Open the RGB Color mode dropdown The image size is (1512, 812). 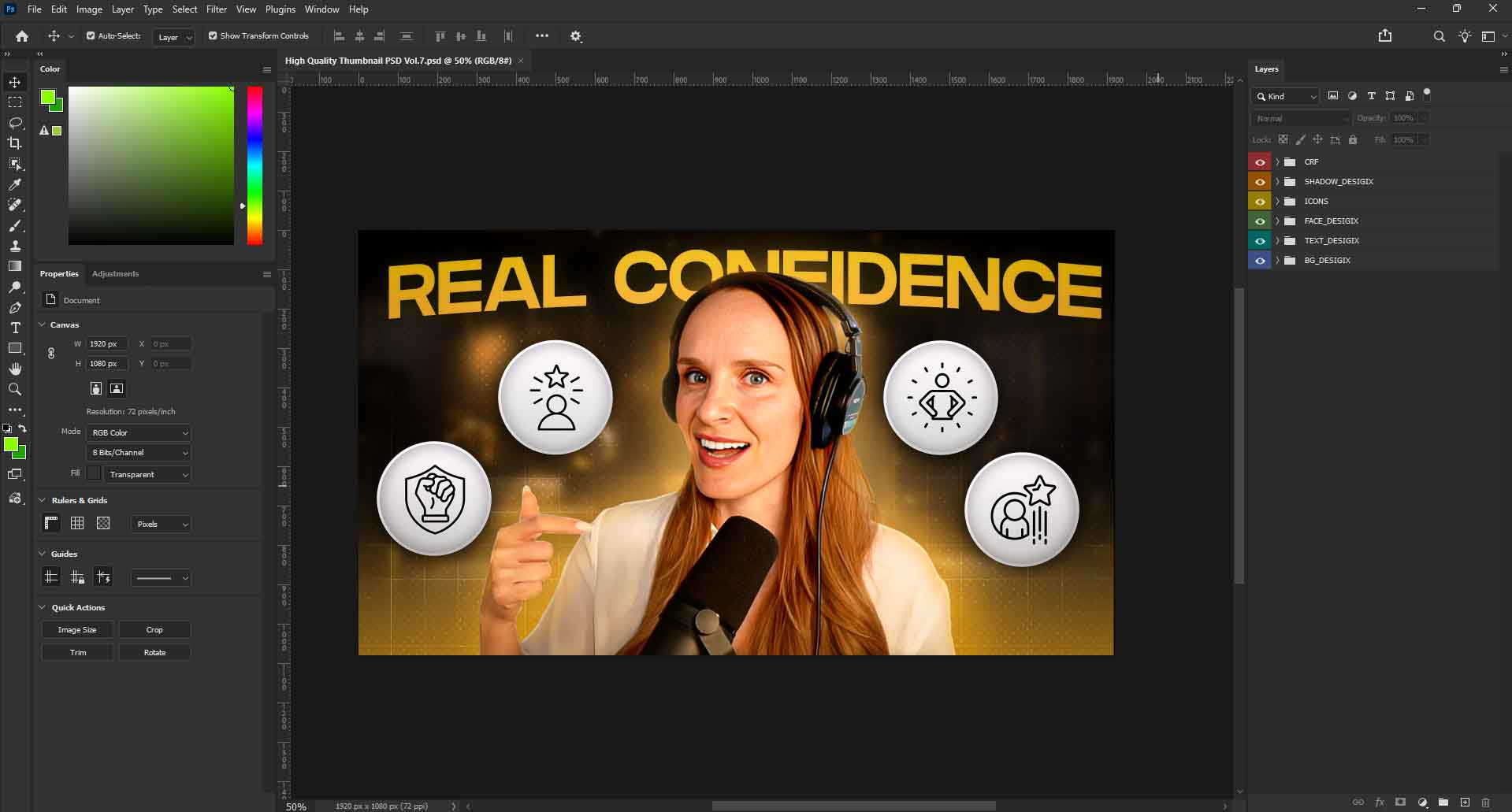click(x=139, y=432)
